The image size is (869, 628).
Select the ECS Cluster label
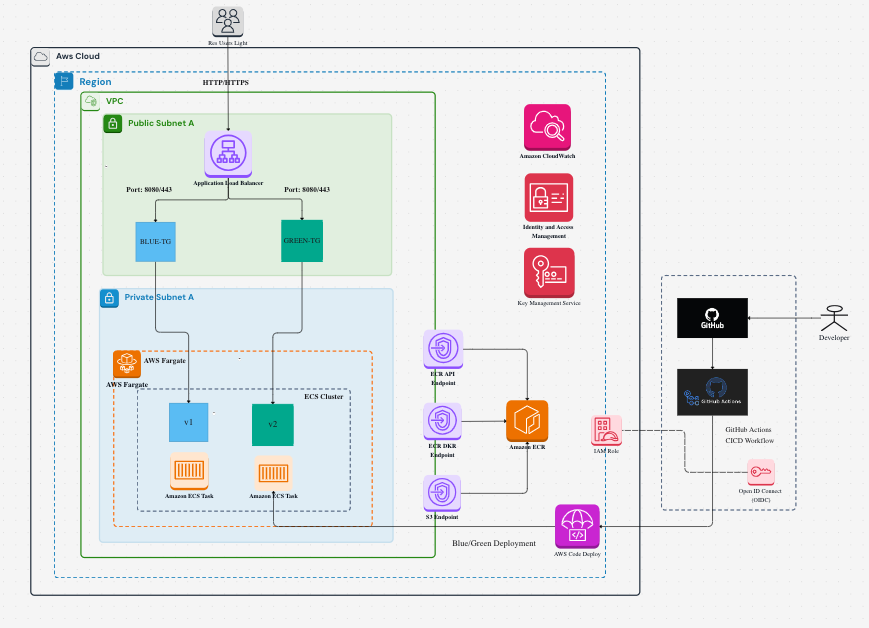pyautogui.click(x=324, y=397)
